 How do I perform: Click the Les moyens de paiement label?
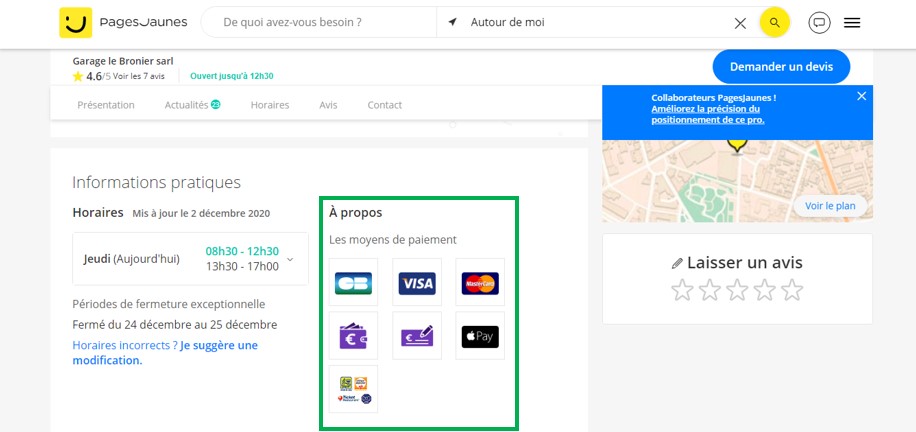(393, 240)
